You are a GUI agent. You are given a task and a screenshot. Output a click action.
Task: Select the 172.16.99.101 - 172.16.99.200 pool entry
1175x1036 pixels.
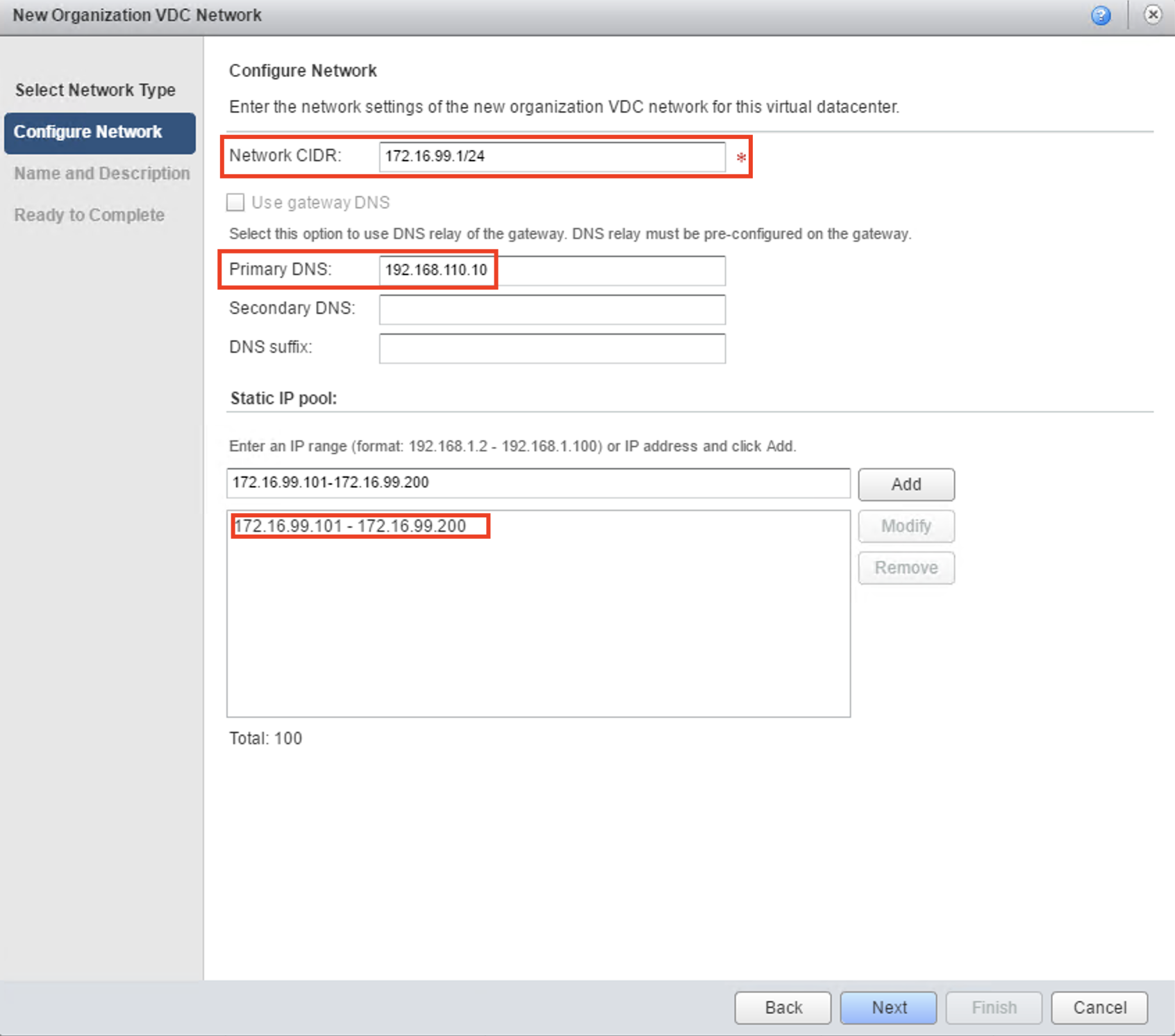pos(351,526)
